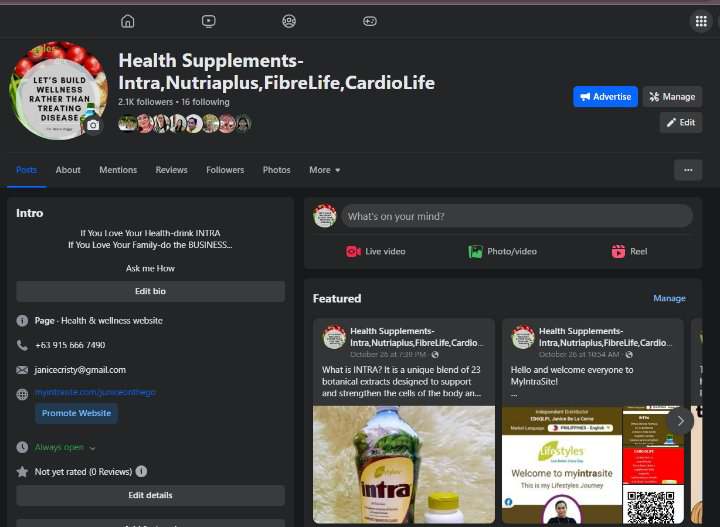The image size is (720, 527).
Task: Open the Mentions tab
Action: (118, 170)
